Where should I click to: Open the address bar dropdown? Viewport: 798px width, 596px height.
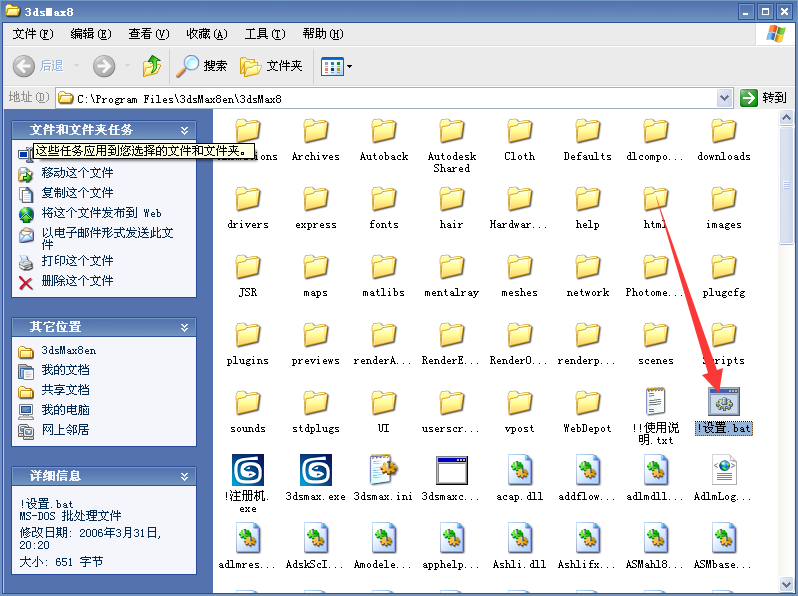tap(724, 98)
